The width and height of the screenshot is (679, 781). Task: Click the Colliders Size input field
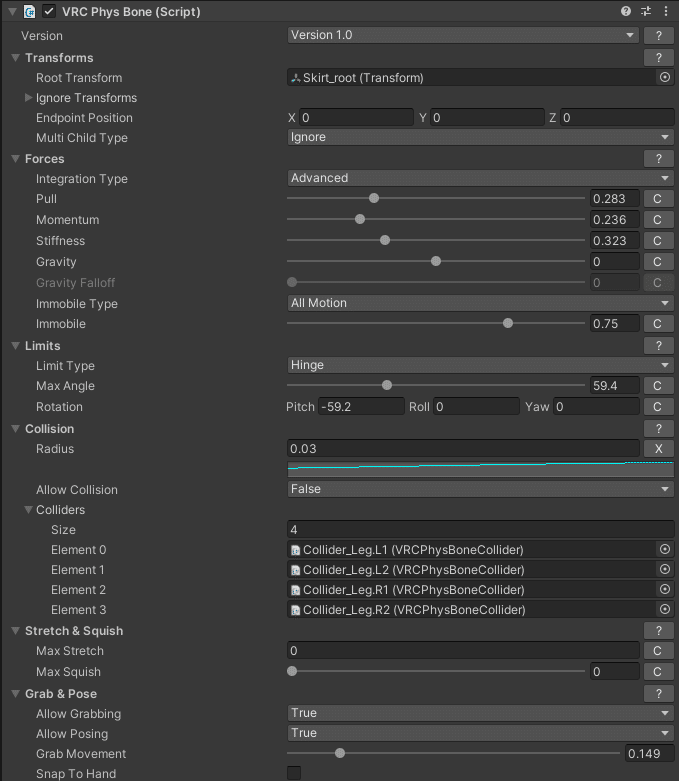(480, 529)
